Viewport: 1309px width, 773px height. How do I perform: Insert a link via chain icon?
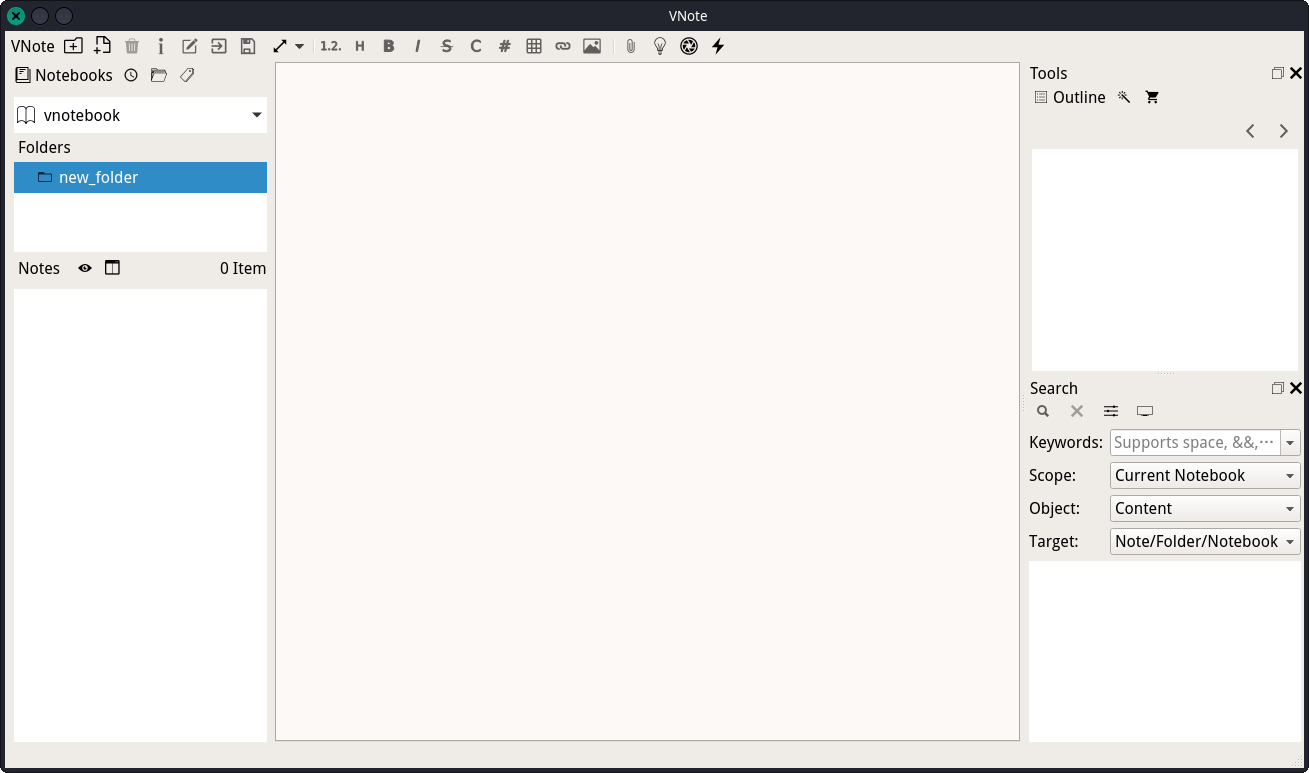point(563,46)
